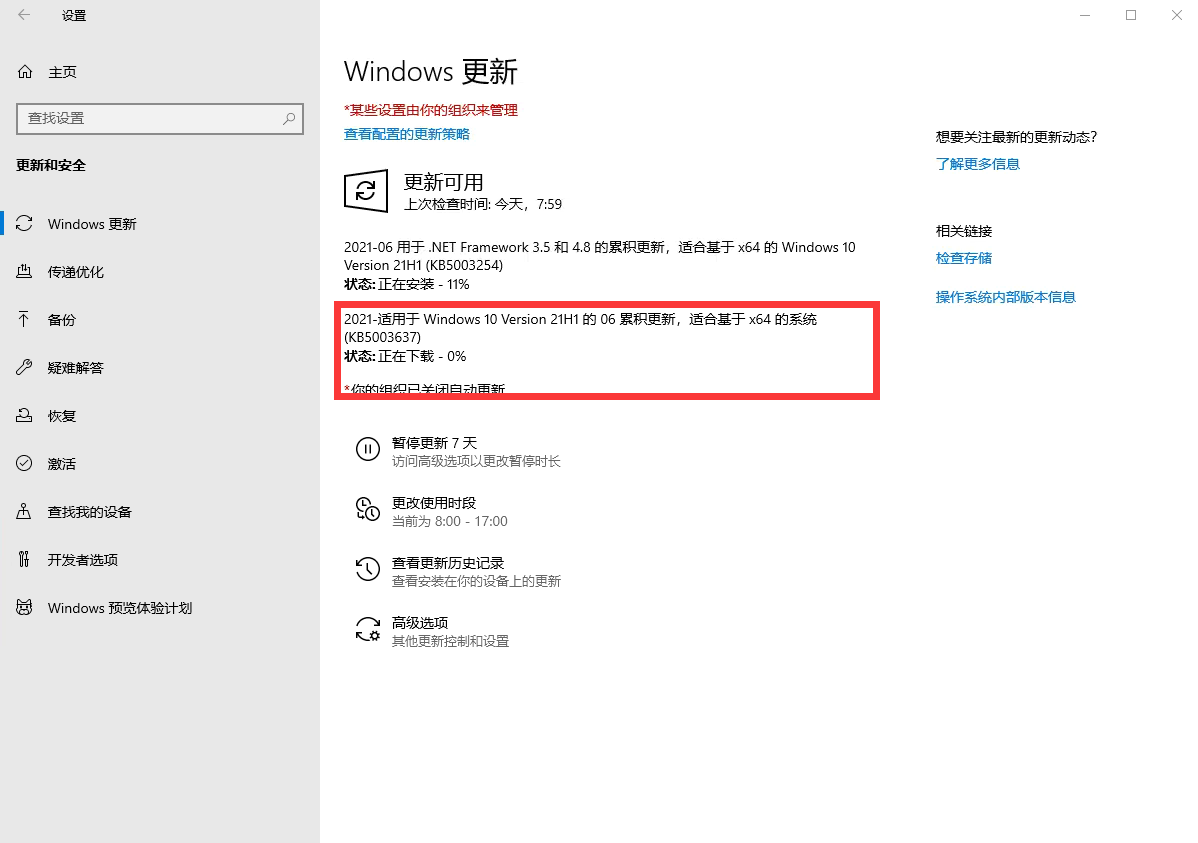The width and height of the screenshot is (1198, 843).
Task: Click the large update refresh icon
Action: tap(366, 191)
